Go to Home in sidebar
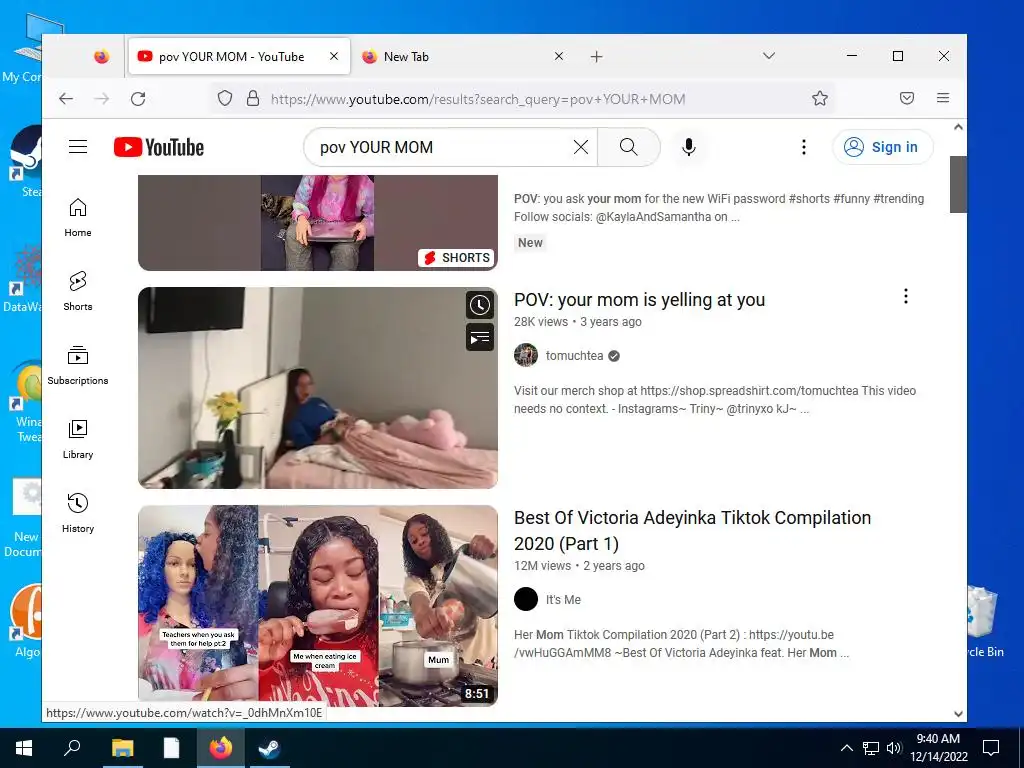Viewport: 1024px width, 768px height. 78,217
